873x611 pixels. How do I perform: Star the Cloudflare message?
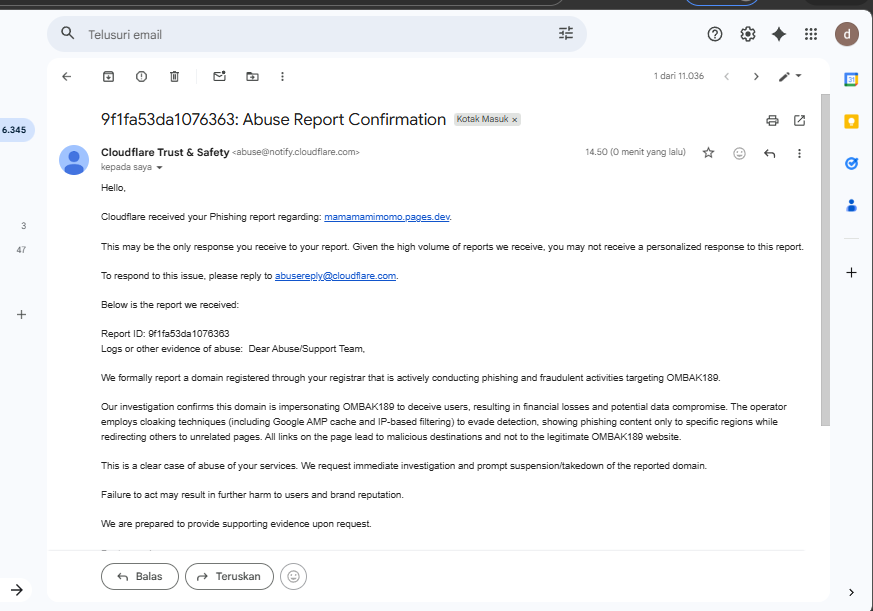pyautogui.click(x=708, y=153)
